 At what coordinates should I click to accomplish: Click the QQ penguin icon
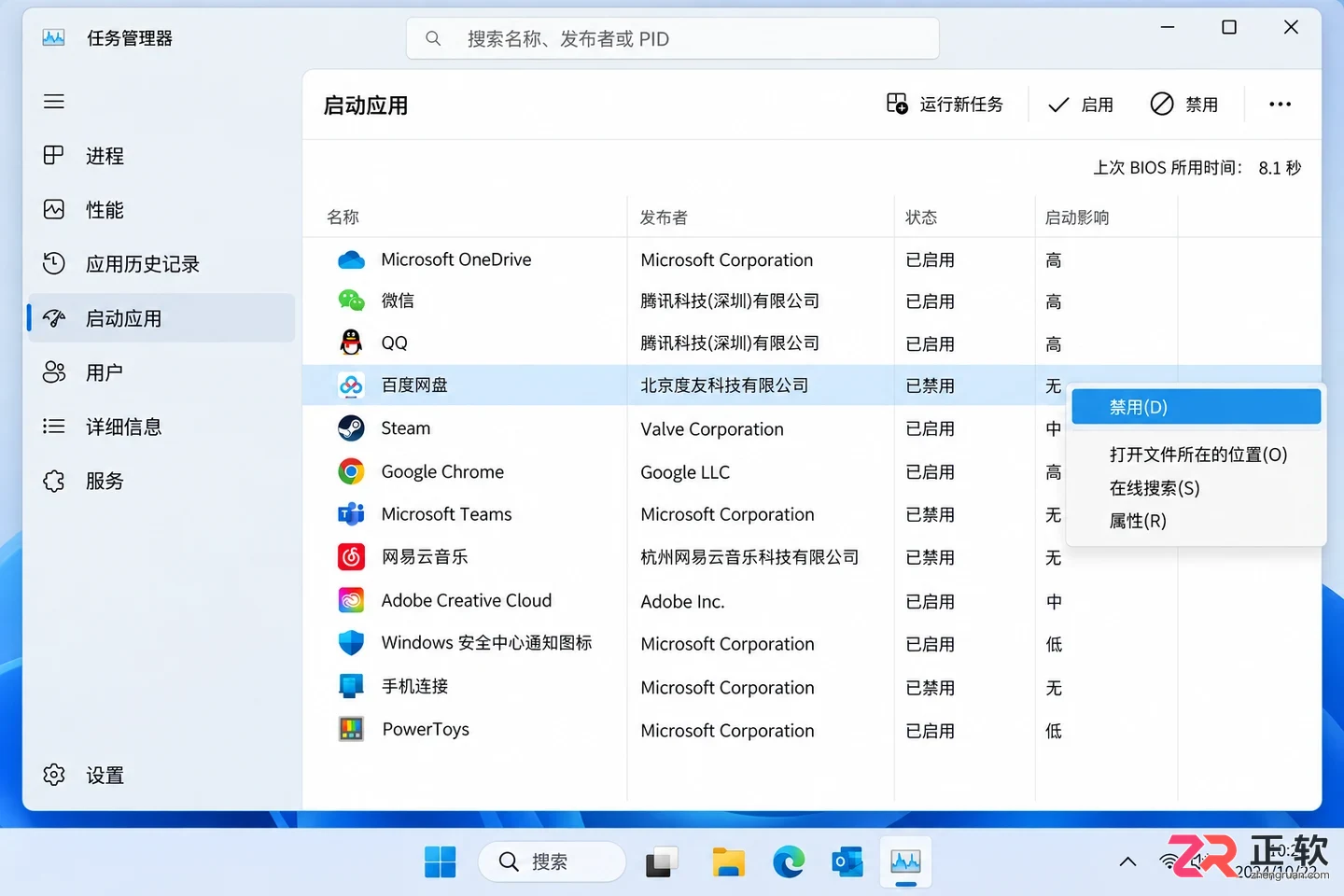click(x=351, y=343)
